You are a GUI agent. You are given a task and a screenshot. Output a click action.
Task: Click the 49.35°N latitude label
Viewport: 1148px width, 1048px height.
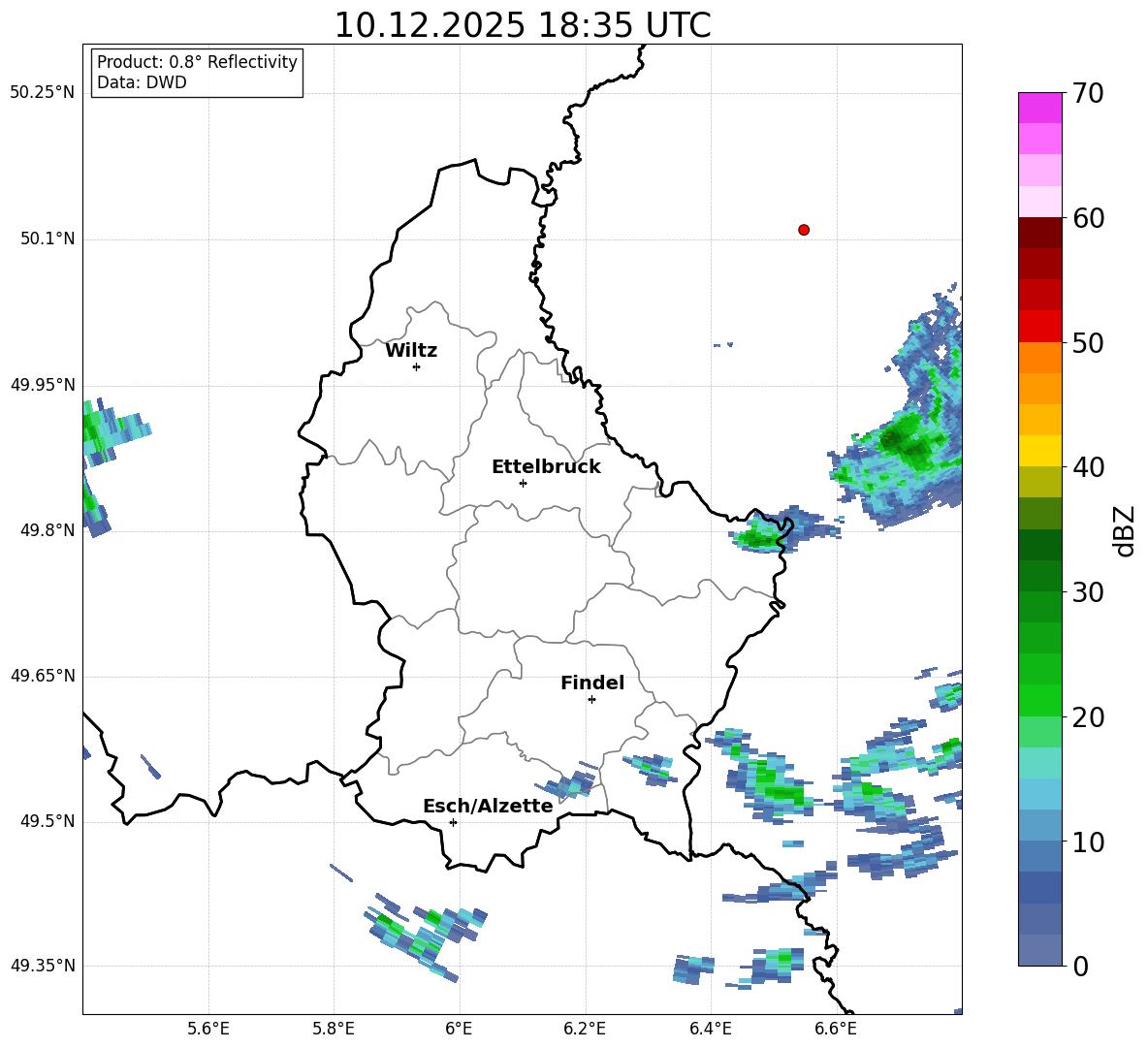click(x=42, y=966)
